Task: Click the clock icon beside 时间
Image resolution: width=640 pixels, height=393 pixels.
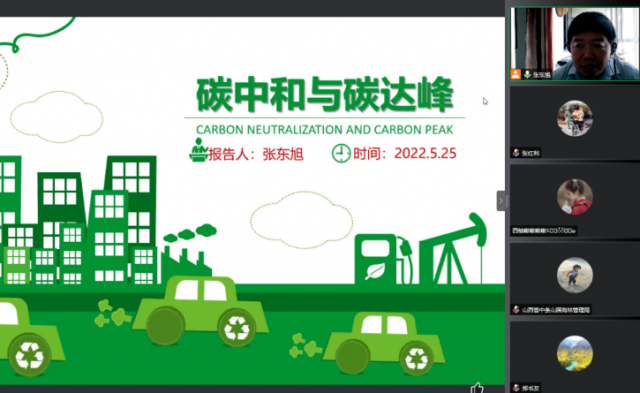Action: tap(341, 153)
